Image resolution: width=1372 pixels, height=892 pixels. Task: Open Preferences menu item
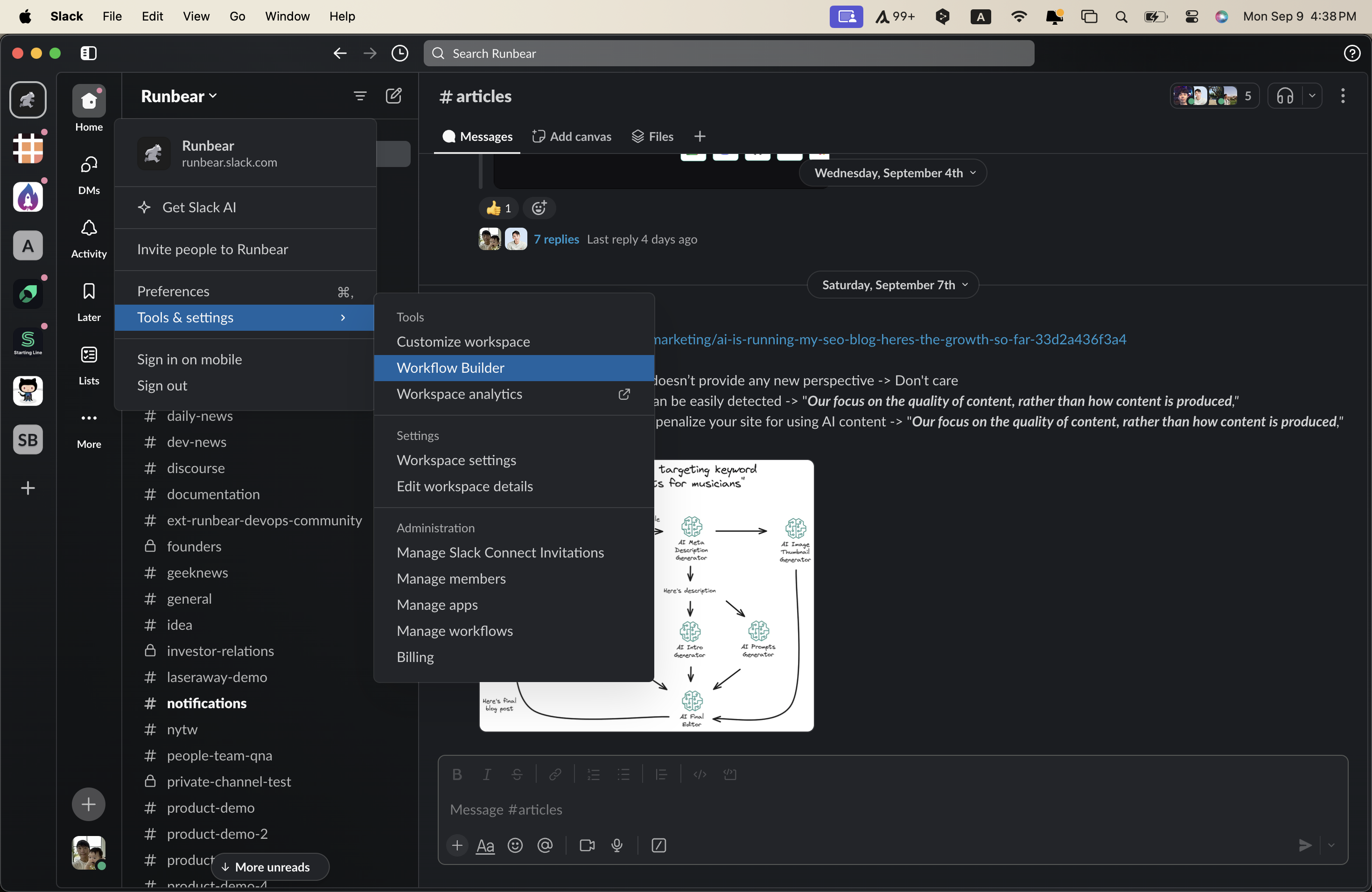pyautogui.click(x=245, y=292)
